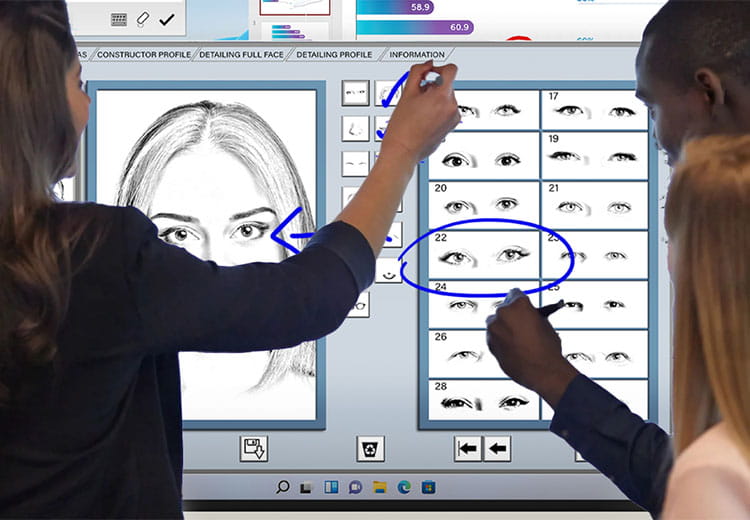The image size is (750, 520).
Task: Pick eye pair thumbnail number 21
Action: pyautogui.click(x=592, y=205)
